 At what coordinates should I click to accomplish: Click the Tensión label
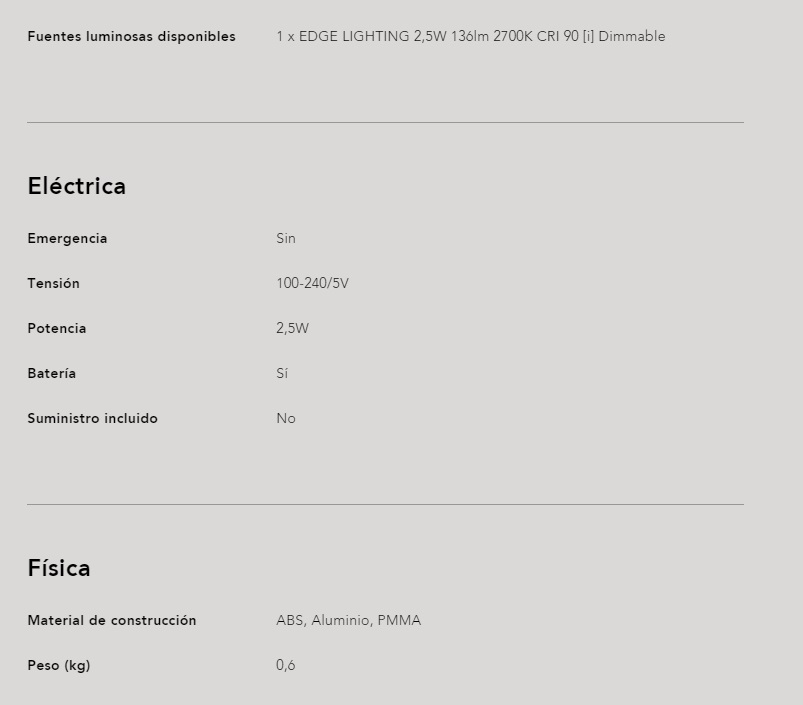[53, 283]
